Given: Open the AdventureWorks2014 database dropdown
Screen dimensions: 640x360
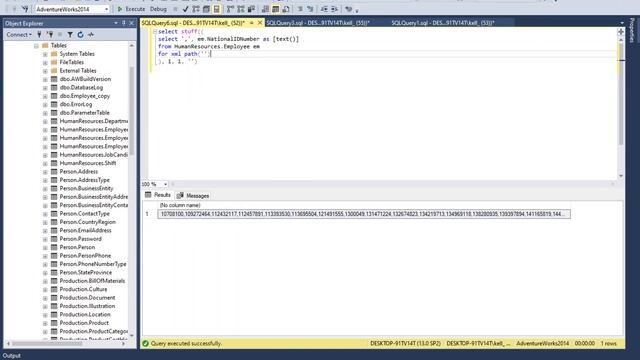Looking at the screenshot, I should pyautogui.click(x=107, y=9).
